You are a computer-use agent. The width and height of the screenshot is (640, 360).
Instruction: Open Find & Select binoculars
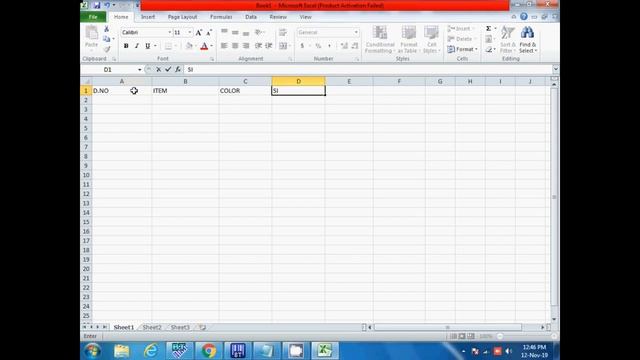528,39
